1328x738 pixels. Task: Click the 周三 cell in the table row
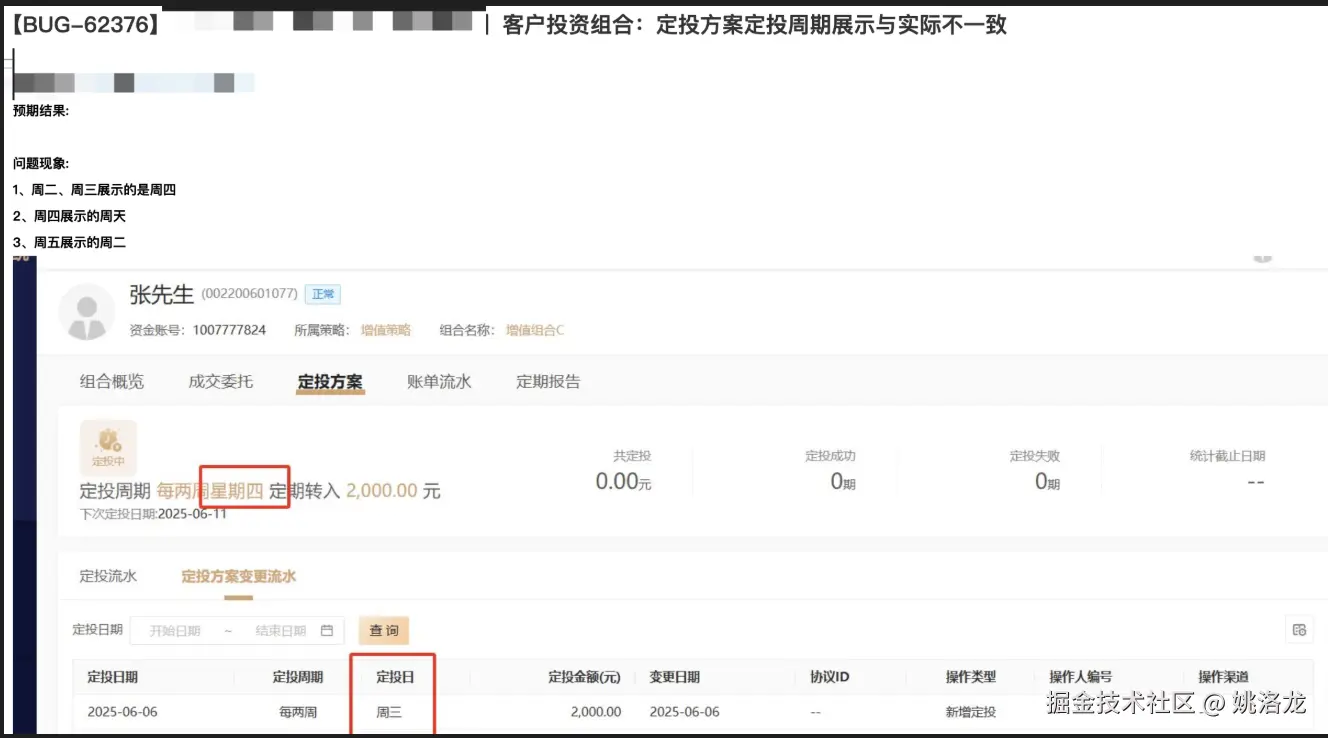[388, 712]
